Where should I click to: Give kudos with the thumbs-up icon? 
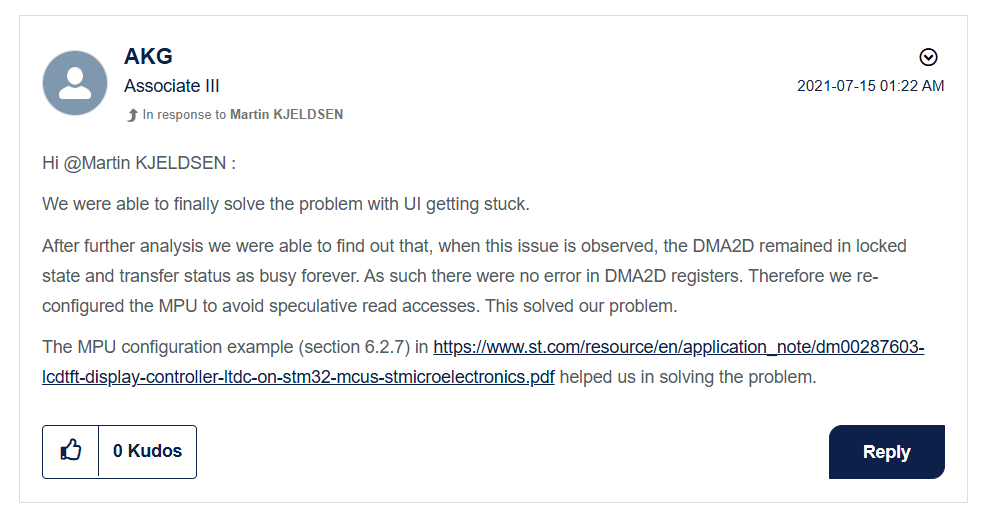[x=71, y=451]
